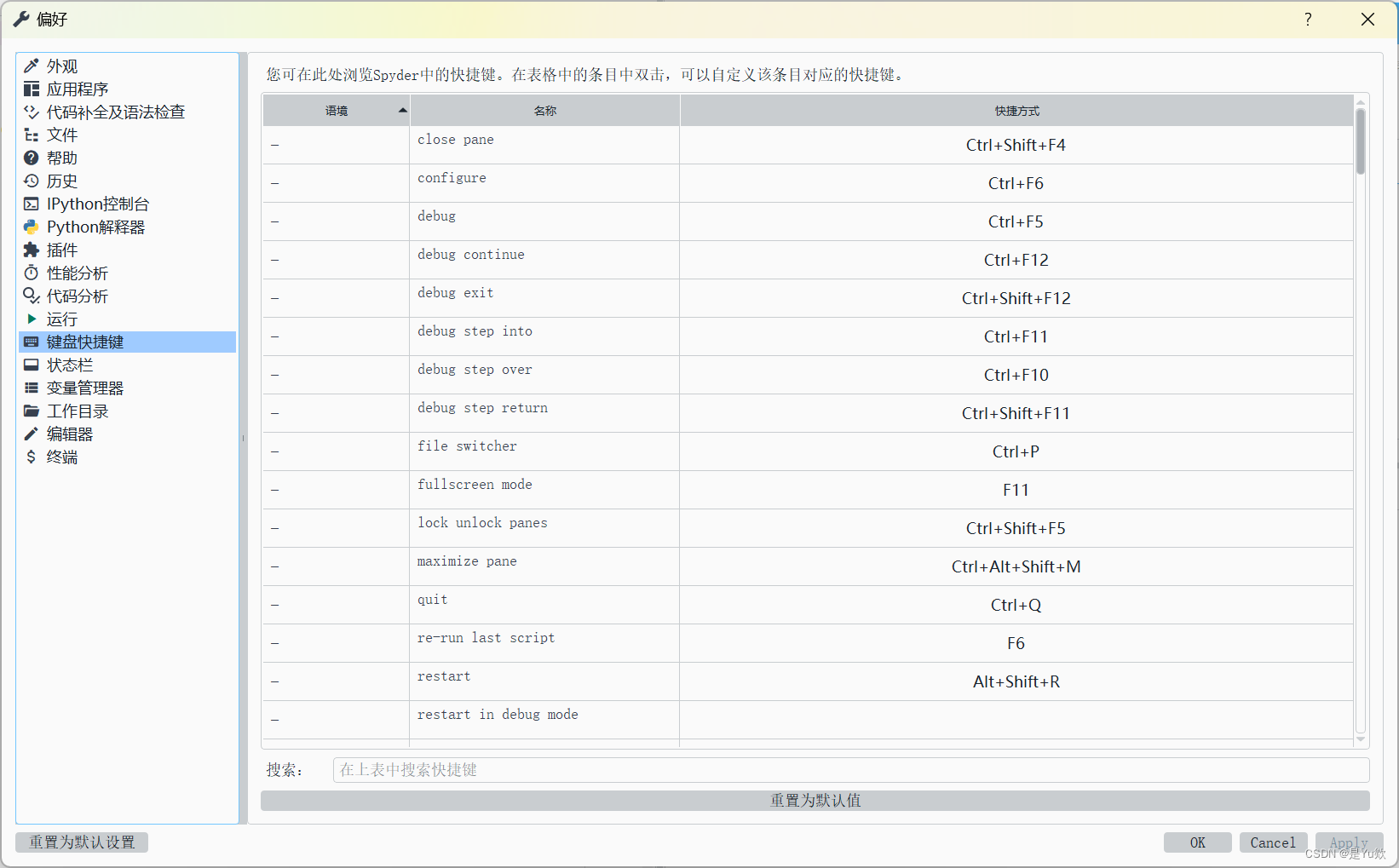The width and height of the screenshot is (1399, 868).
Task: Click the Cancel button
Action: pos(1273,842)
